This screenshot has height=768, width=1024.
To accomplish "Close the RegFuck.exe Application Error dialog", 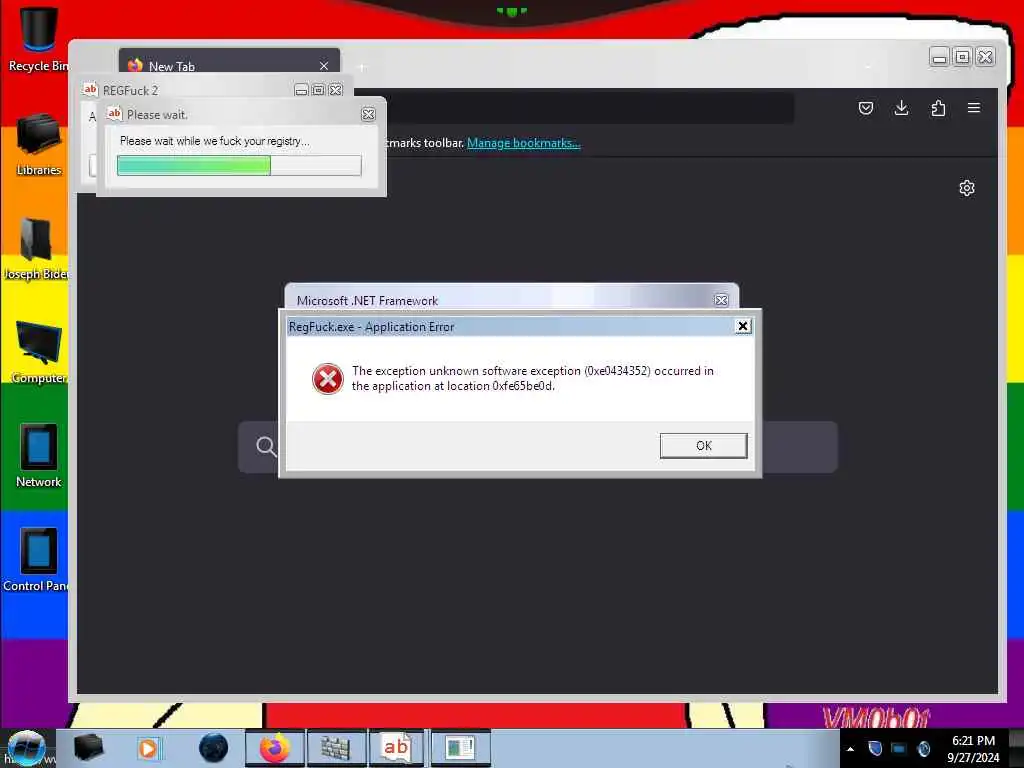I will 743,326.
